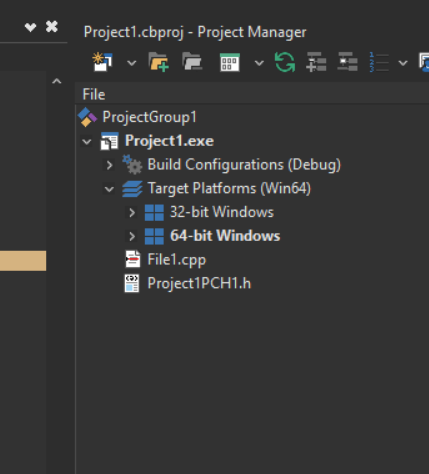Click the numbered Build order list icon

tap(379, 62)
